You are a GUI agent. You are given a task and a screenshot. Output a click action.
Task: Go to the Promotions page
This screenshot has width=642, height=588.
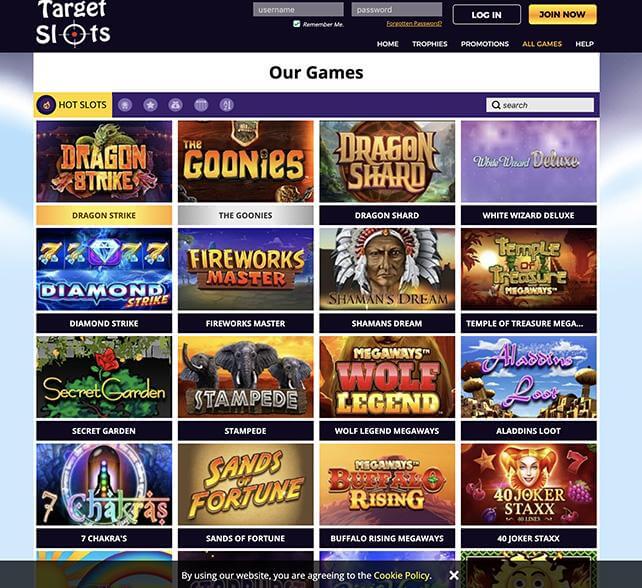pos(485,44)
